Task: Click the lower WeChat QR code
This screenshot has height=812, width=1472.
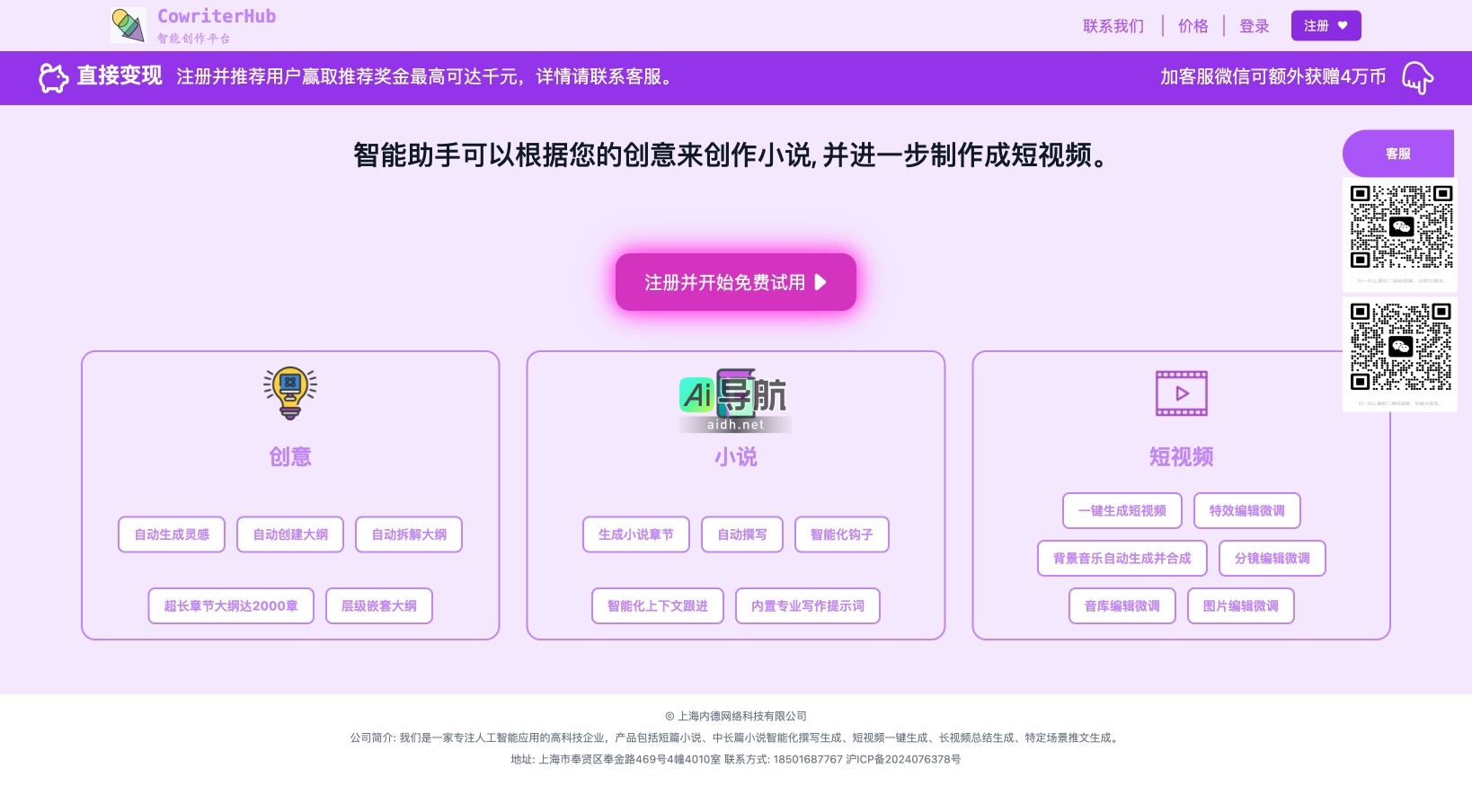Action: [1400, 347]
